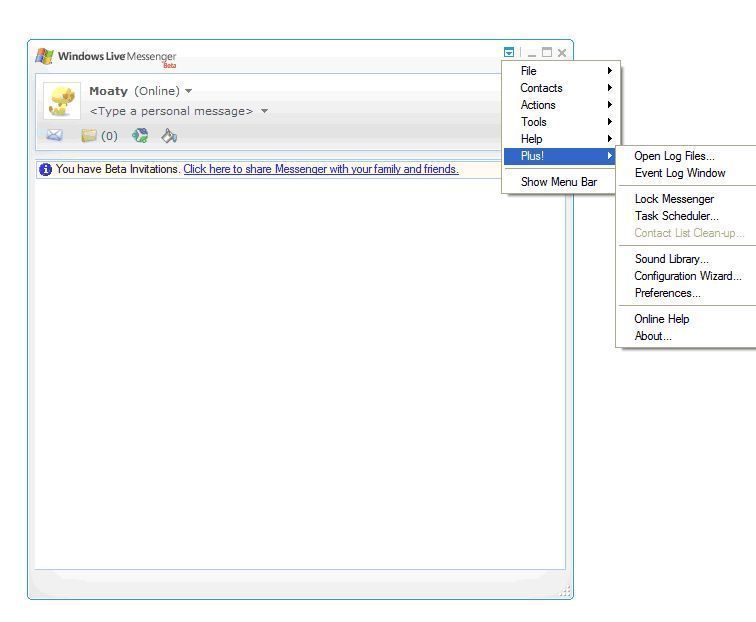Click the Type a personal message field
756x622 pixels.
[171, 111]
